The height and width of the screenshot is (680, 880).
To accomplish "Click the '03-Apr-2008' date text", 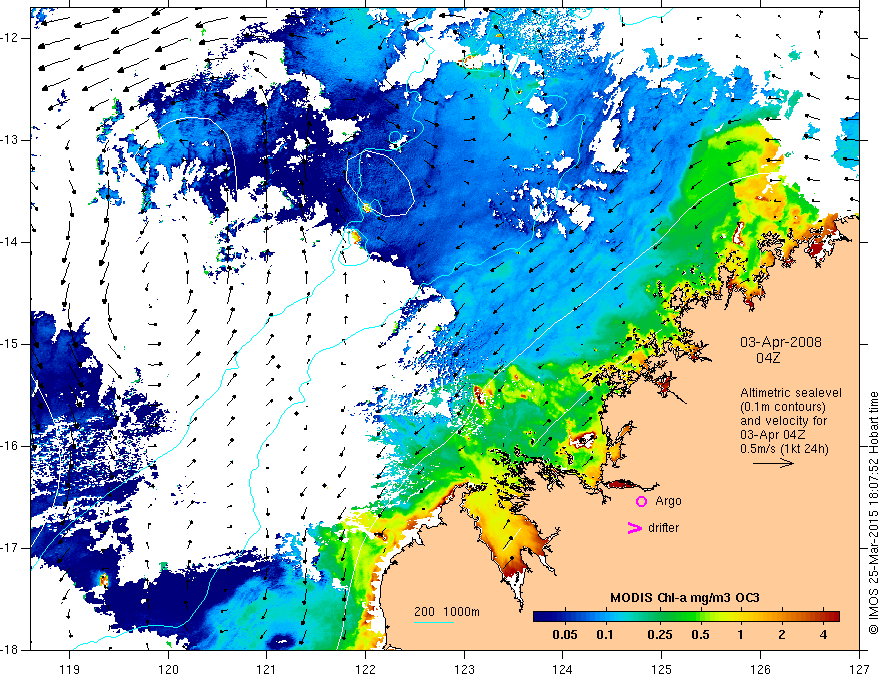I will click(781, 342).
